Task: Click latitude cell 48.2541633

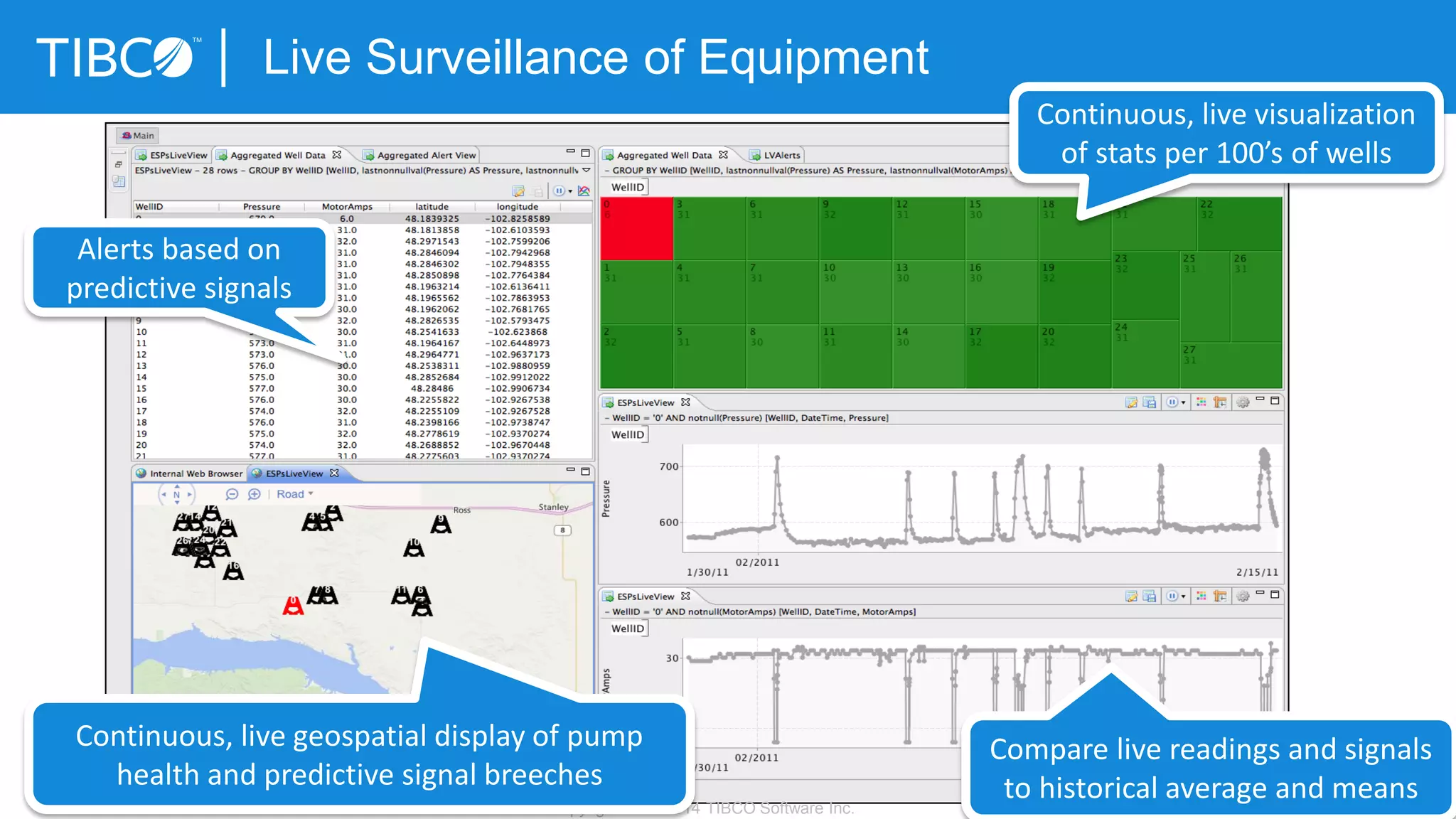Action: [432, 332]
